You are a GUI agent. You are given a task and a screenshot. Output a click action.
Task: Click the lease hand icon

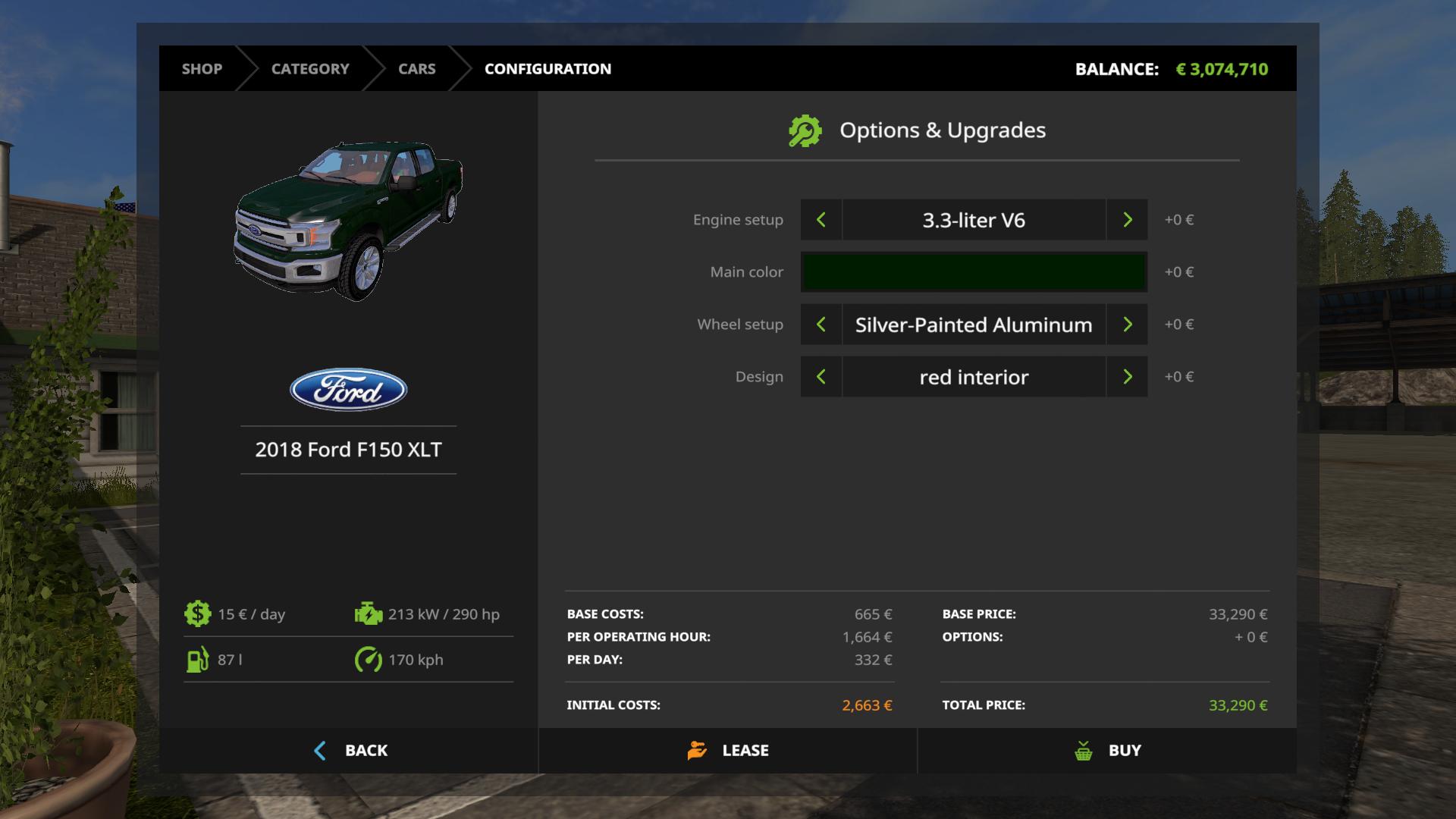697,750
